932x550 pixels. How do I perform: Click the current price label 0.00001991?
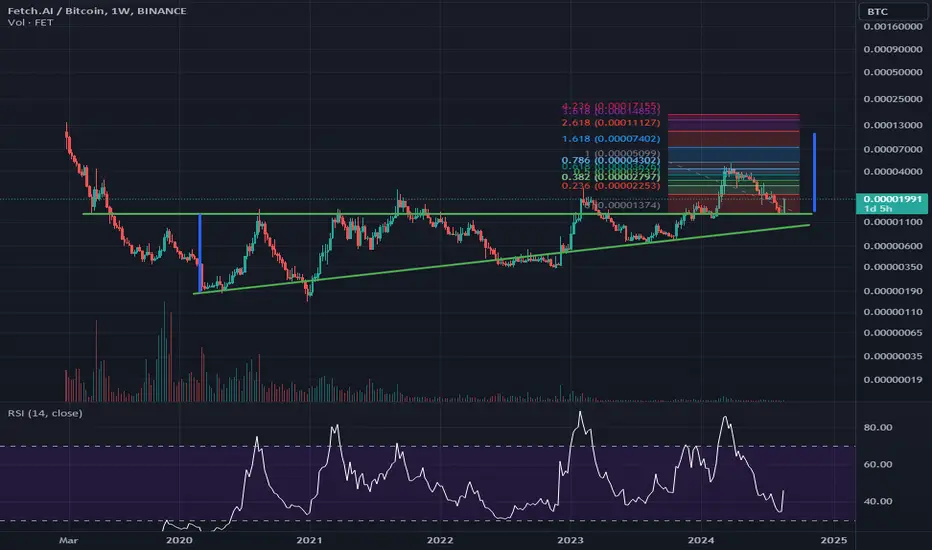pyautogui.click(x=892, y=199)
